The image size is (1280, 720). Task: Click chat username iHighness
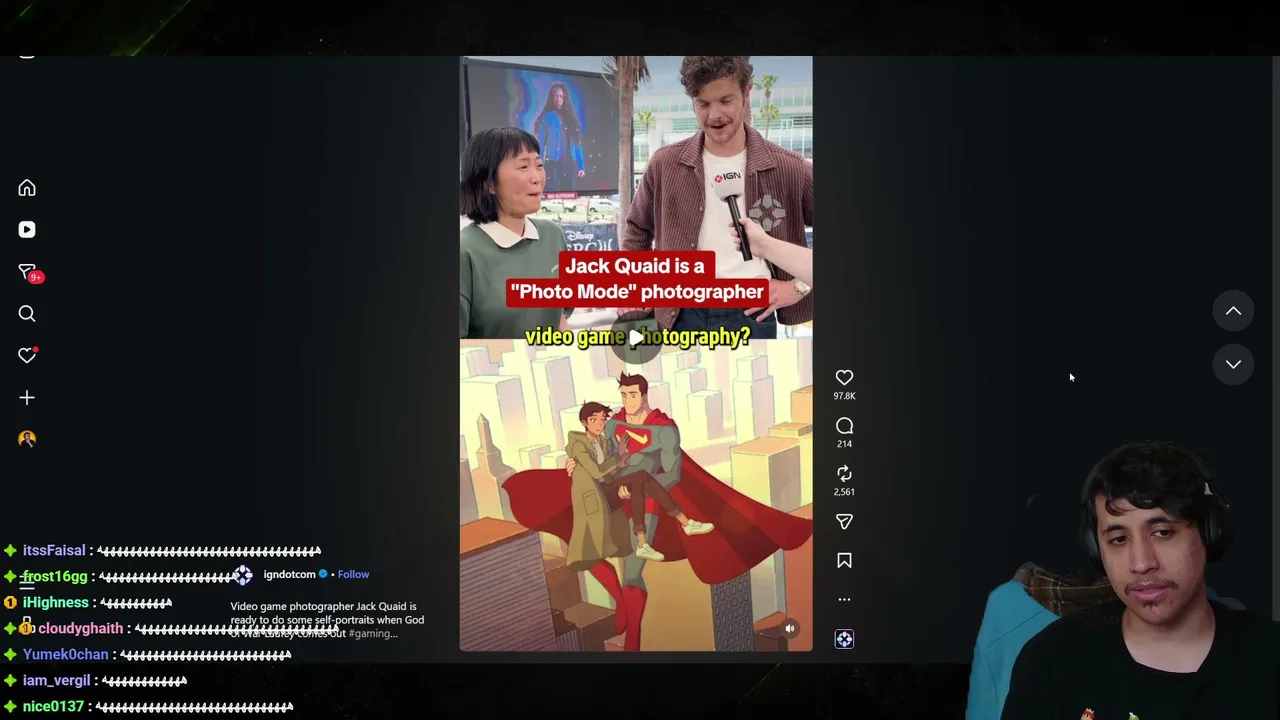pyautogui.click(x=56, y=603)
